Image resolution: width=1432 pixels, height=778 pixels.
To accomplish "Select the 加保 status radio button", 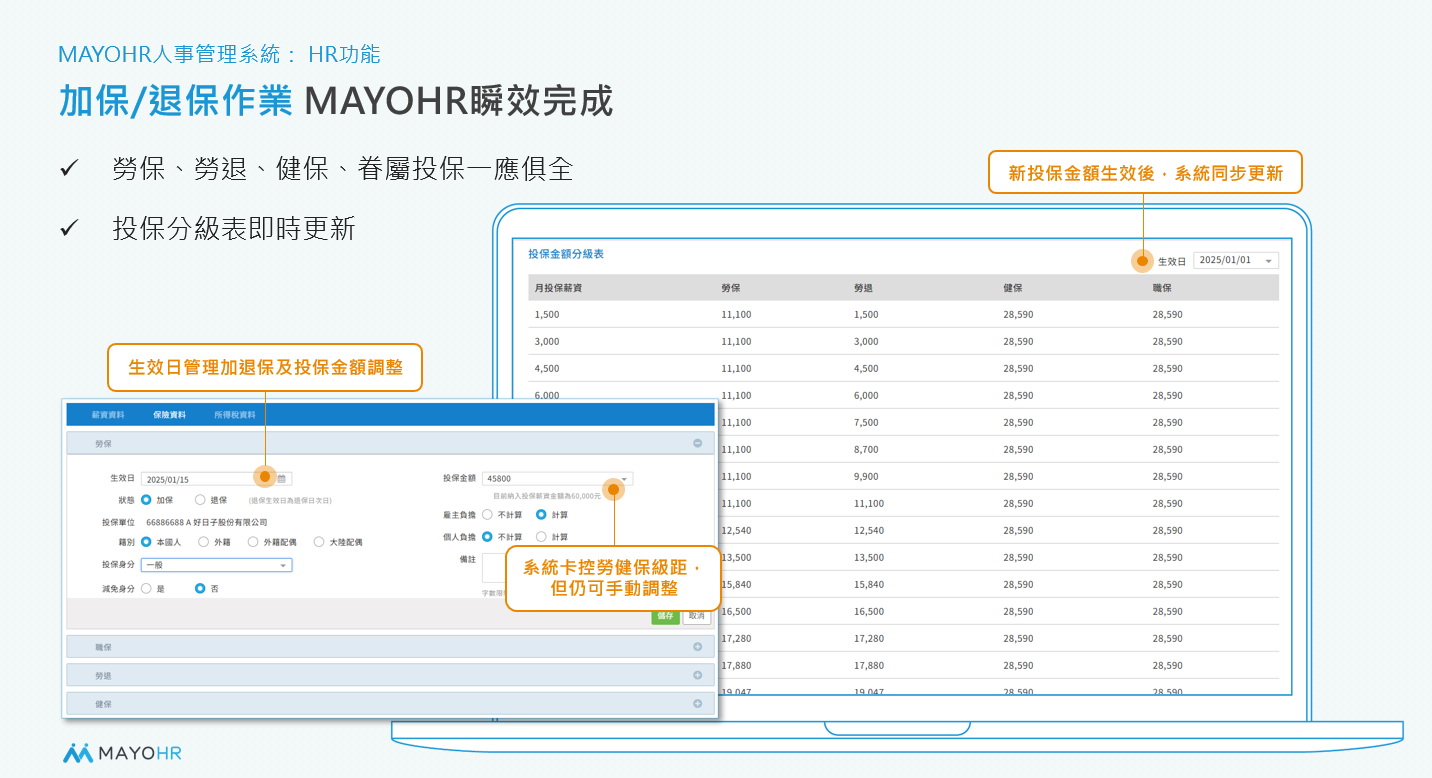I will [146, 499].
